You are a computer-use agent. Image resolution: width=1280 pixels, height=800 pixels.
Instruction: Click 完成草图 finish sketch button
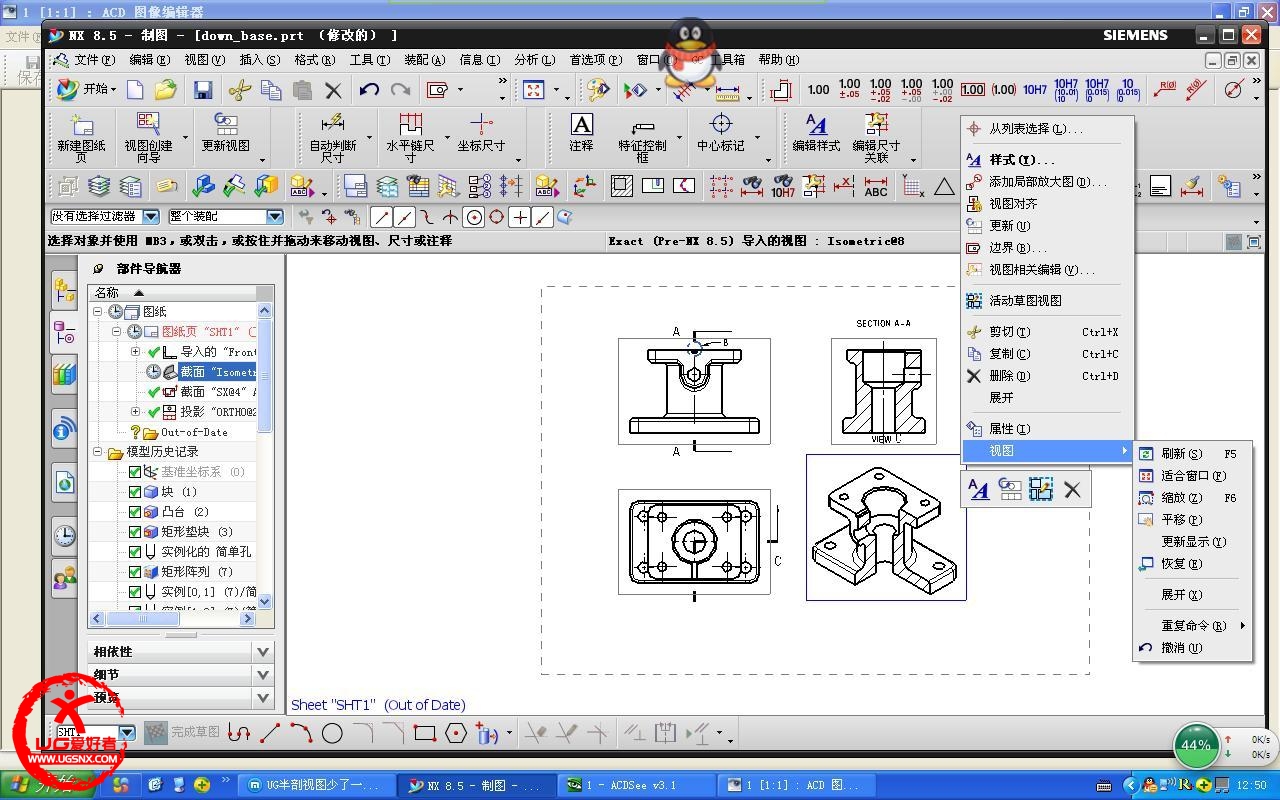click(182, 733)
